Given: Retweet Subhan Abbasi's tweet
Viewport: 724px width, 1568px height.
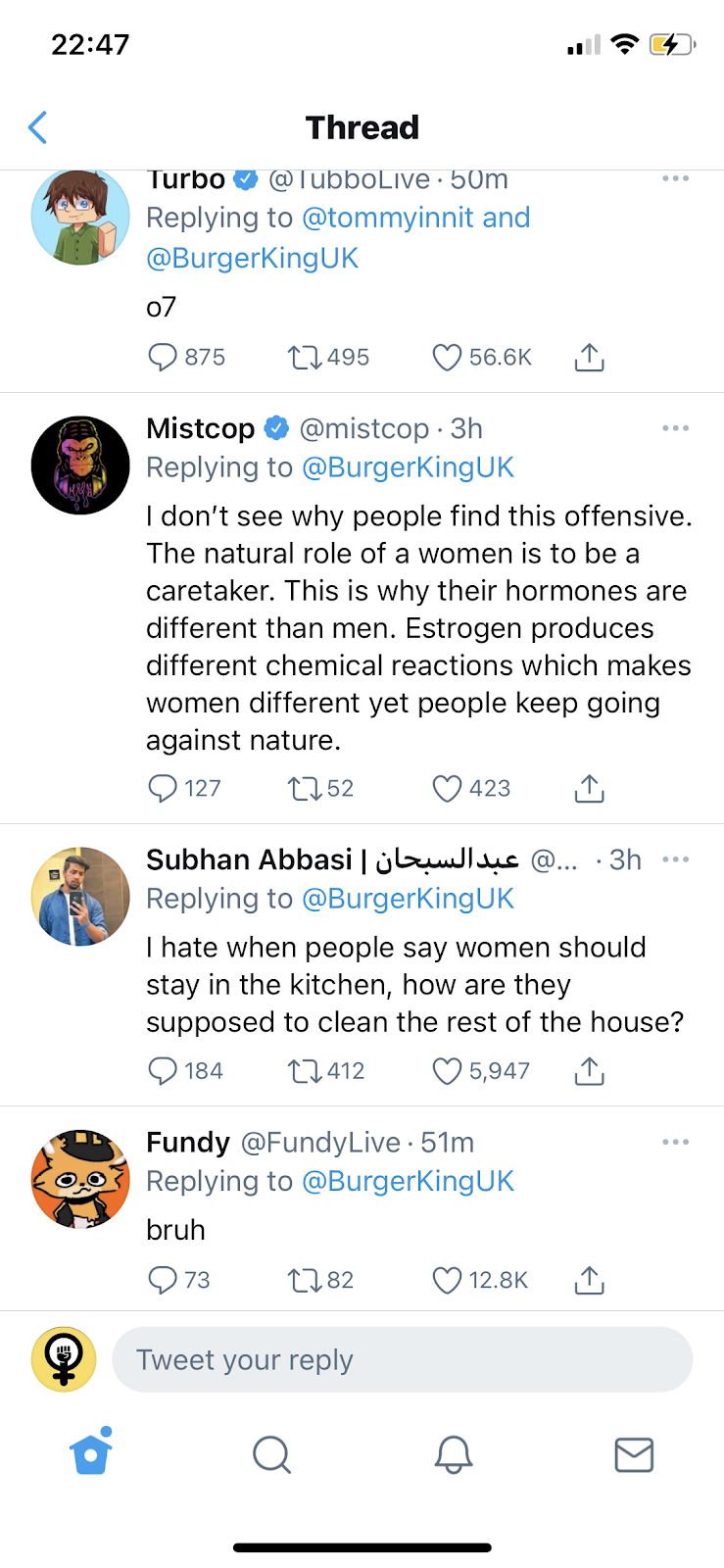Looking at the screenshot, I should point(304,1071).
